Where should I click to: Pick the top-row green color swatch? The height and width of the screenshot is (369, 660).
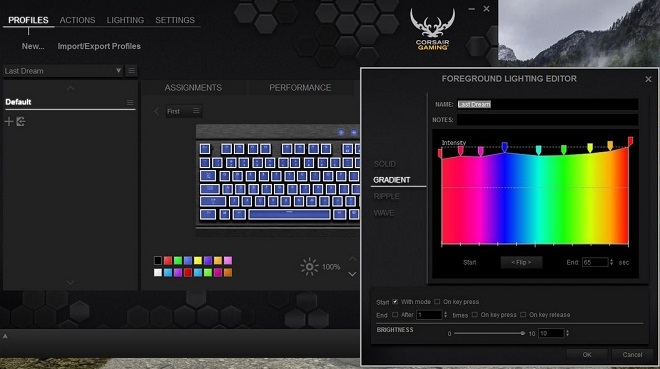(178, 260)
